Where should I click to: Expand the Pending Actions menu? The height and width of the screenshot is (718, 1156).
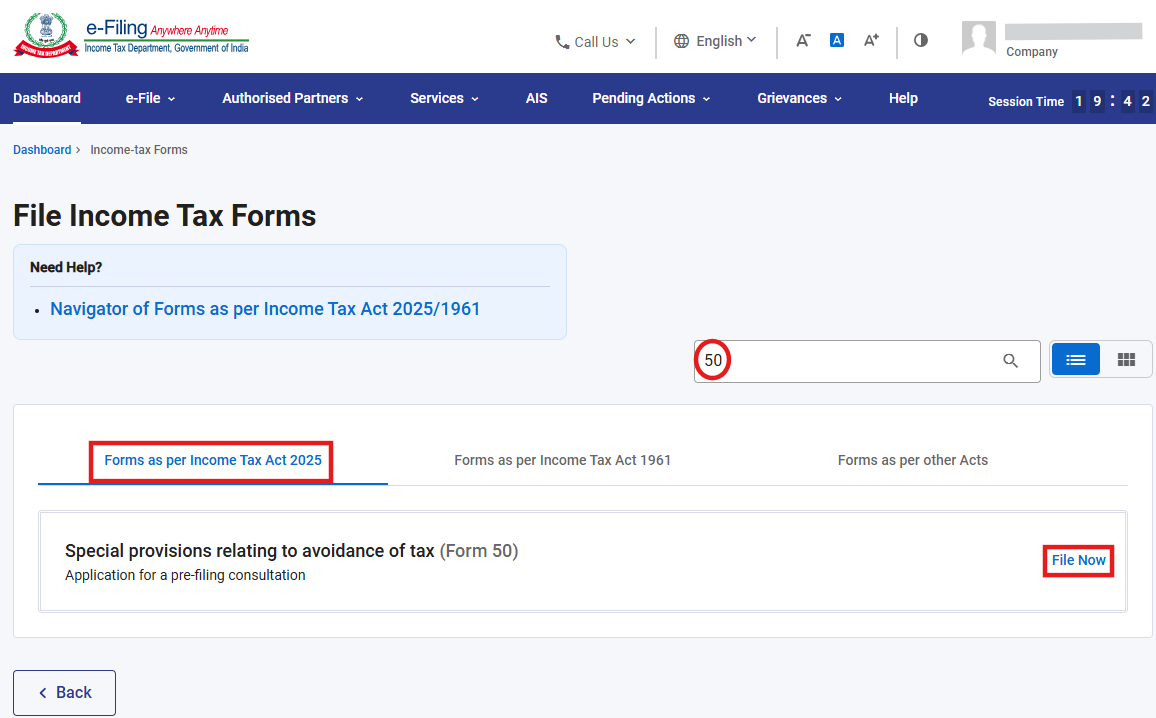click(651, 98)
